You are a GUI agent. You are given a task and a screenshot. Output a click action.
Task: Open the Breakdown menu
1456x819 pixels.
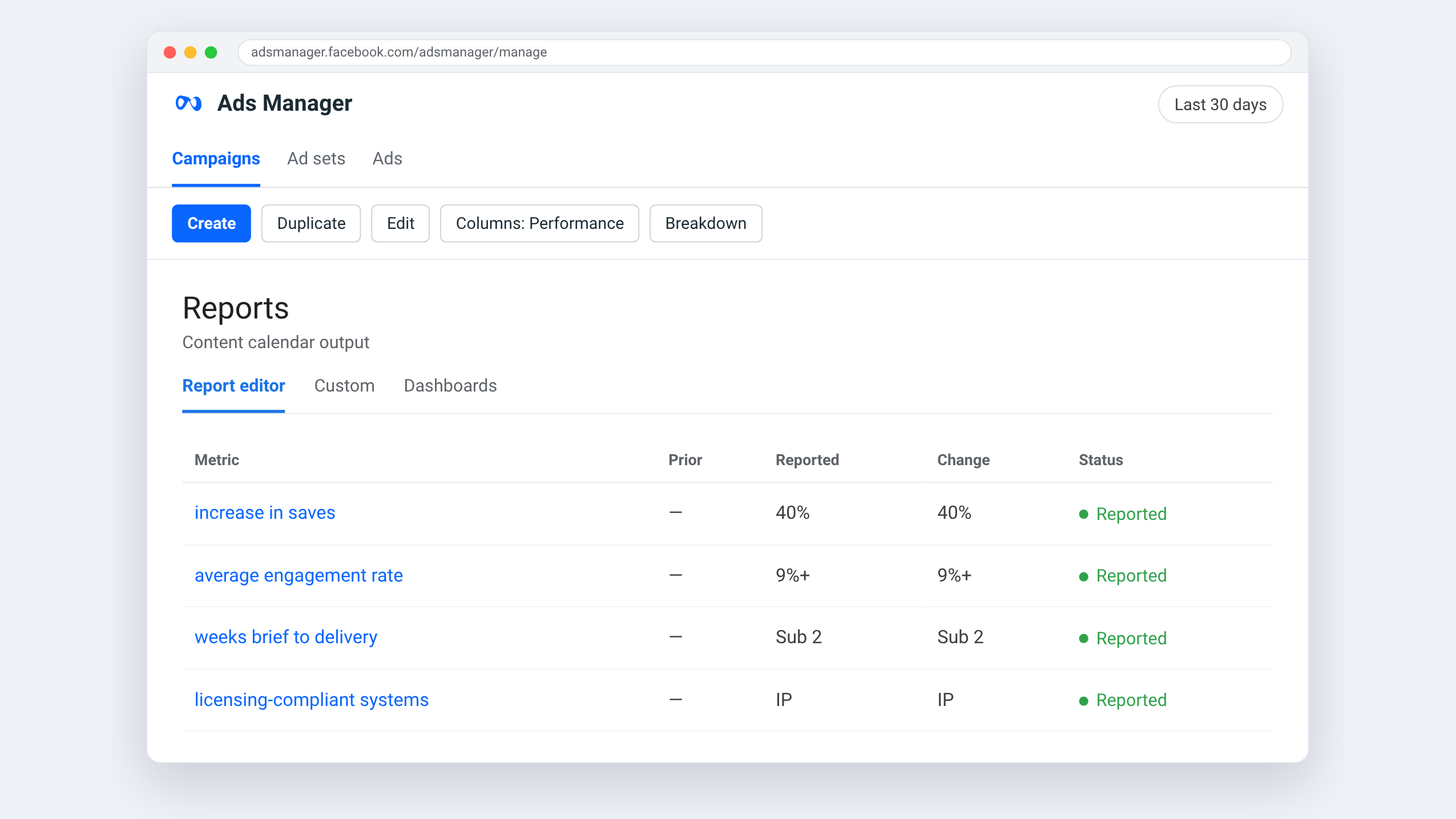[705, 223]
